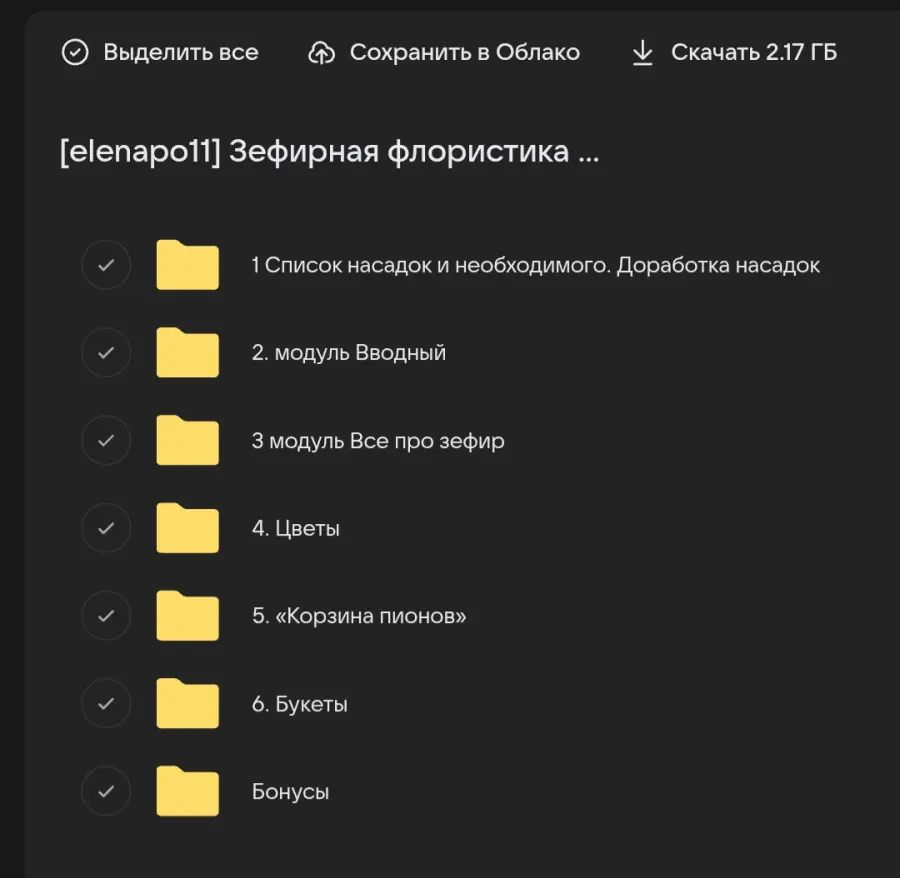Toggle selection circle for 'Бонусы'
The image size is (900, 878).
[x=106, y=791]
